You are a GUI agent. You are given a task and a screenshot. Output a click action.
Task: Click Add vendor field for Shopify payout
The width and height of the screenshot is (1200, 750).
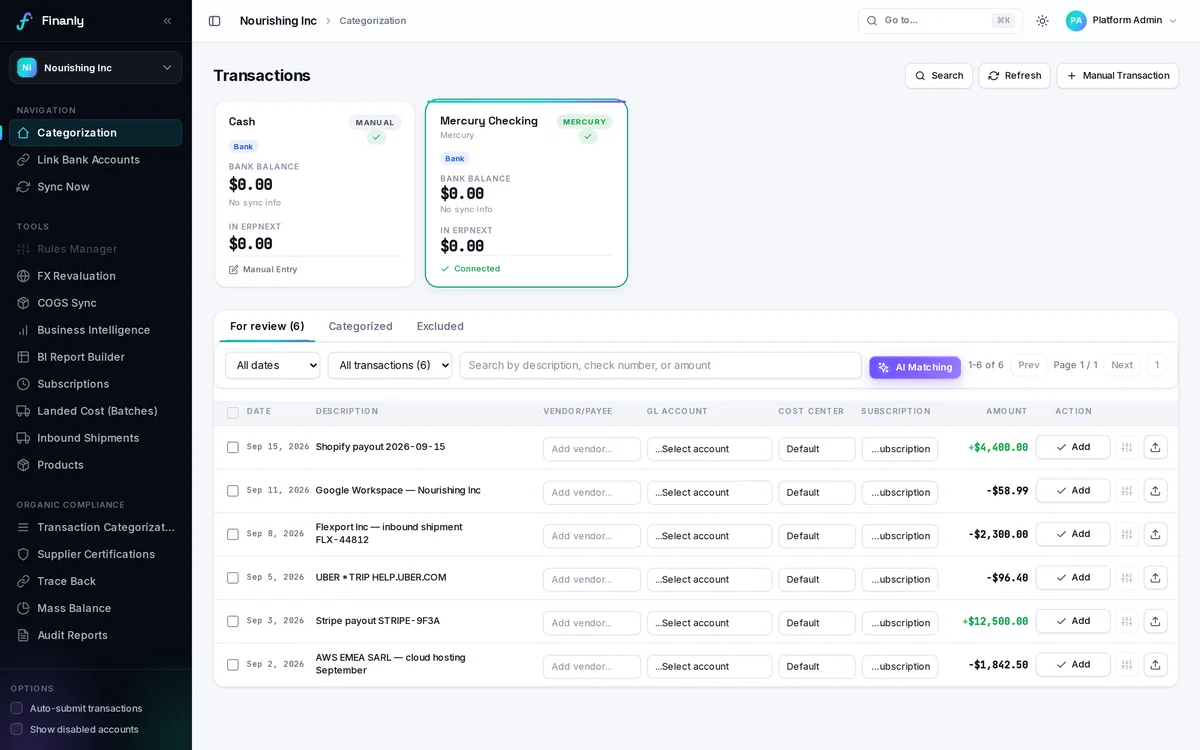click(x=592, y=449)
